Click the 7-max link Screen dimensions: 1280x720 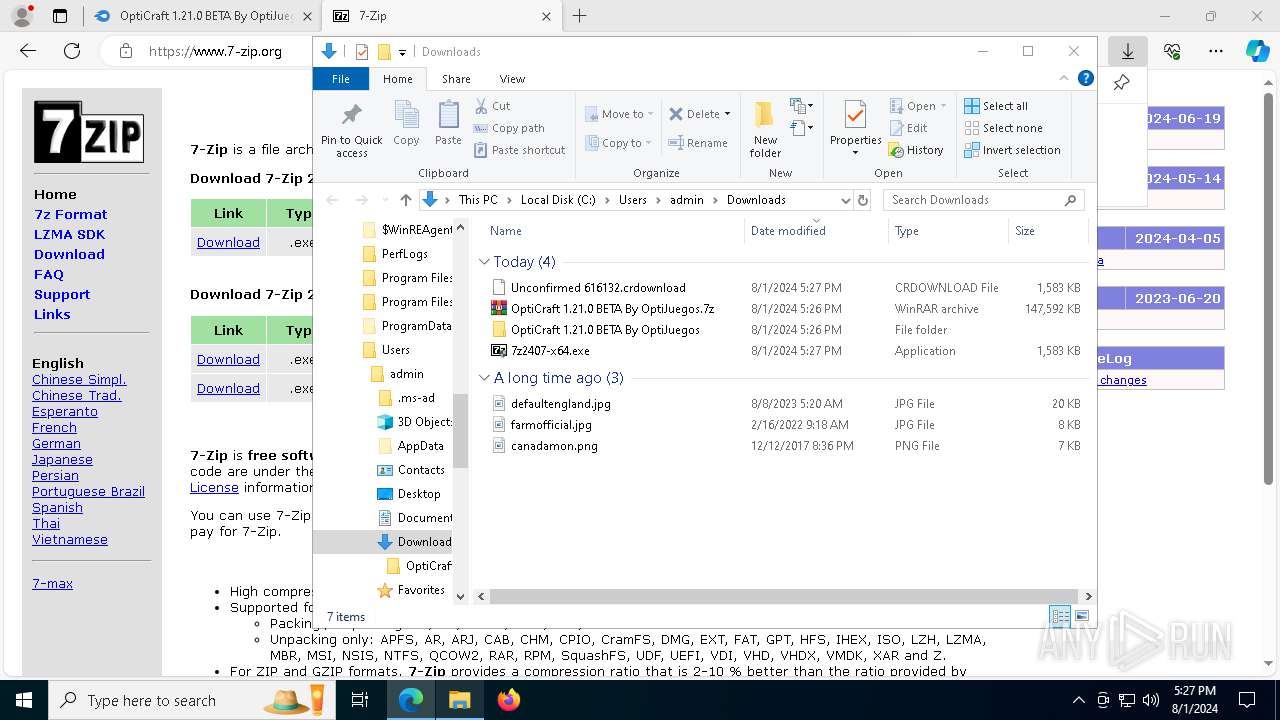(x=52, y=584)
